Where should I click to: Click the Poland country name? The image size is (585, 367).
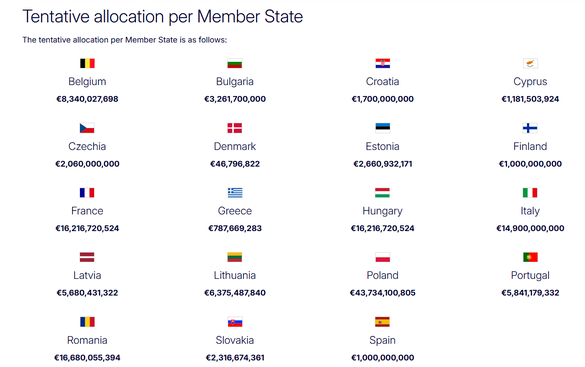382,275
